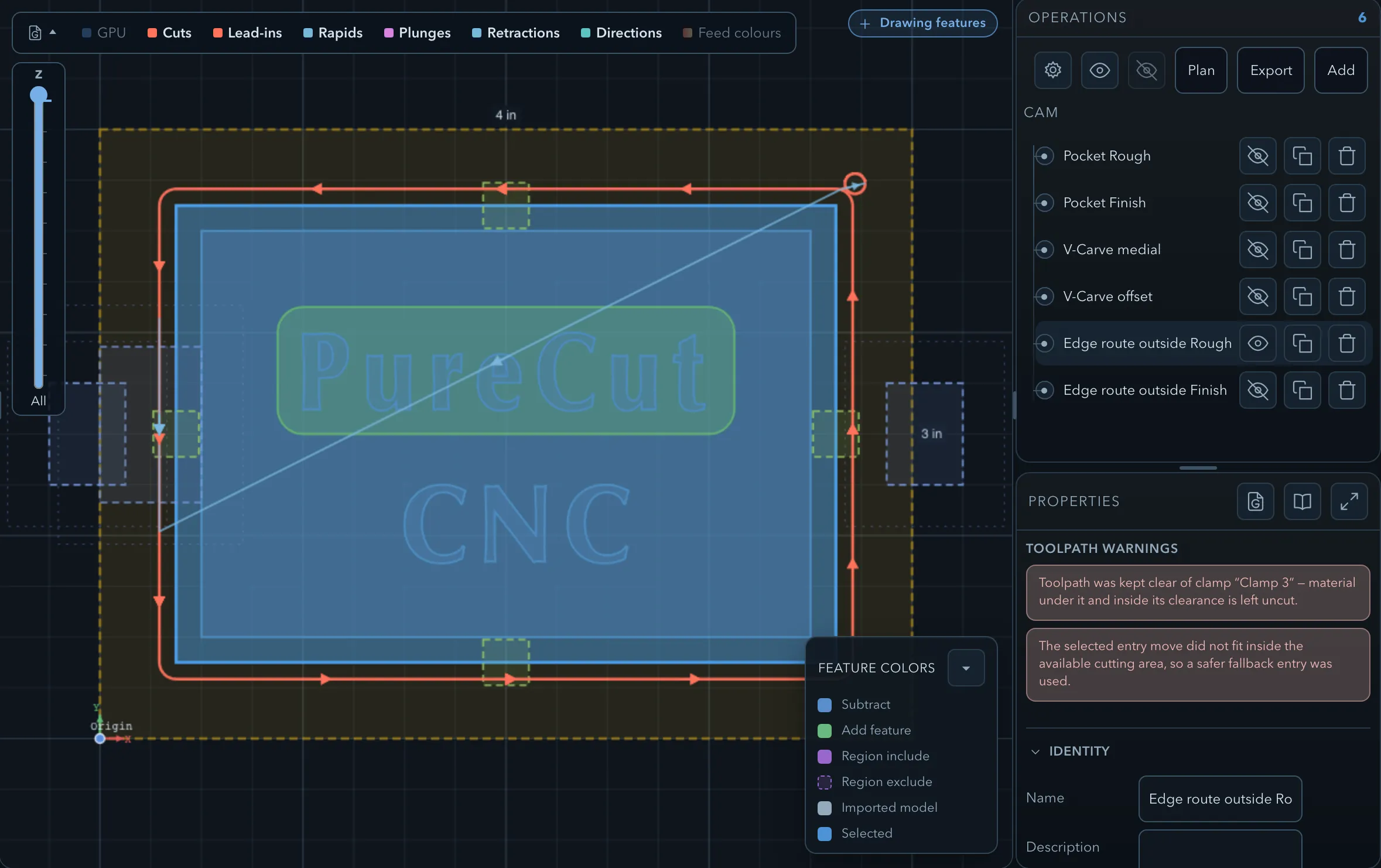The height and width of the screenshot is (868, 1381).
Task: Delete the V-Carve offset operation
Action: 1346,296
